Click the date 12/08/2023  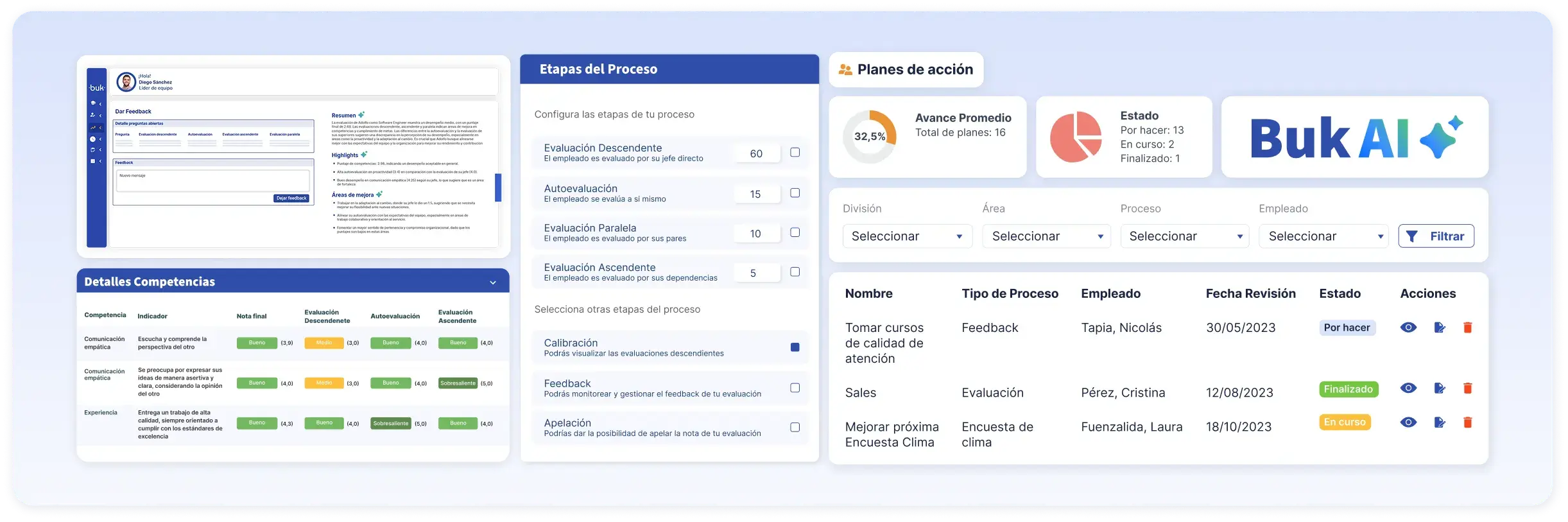(1239, 392)
